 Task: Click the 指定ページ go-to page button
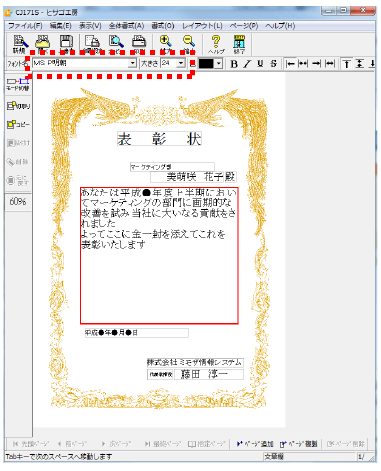[206, 444]
